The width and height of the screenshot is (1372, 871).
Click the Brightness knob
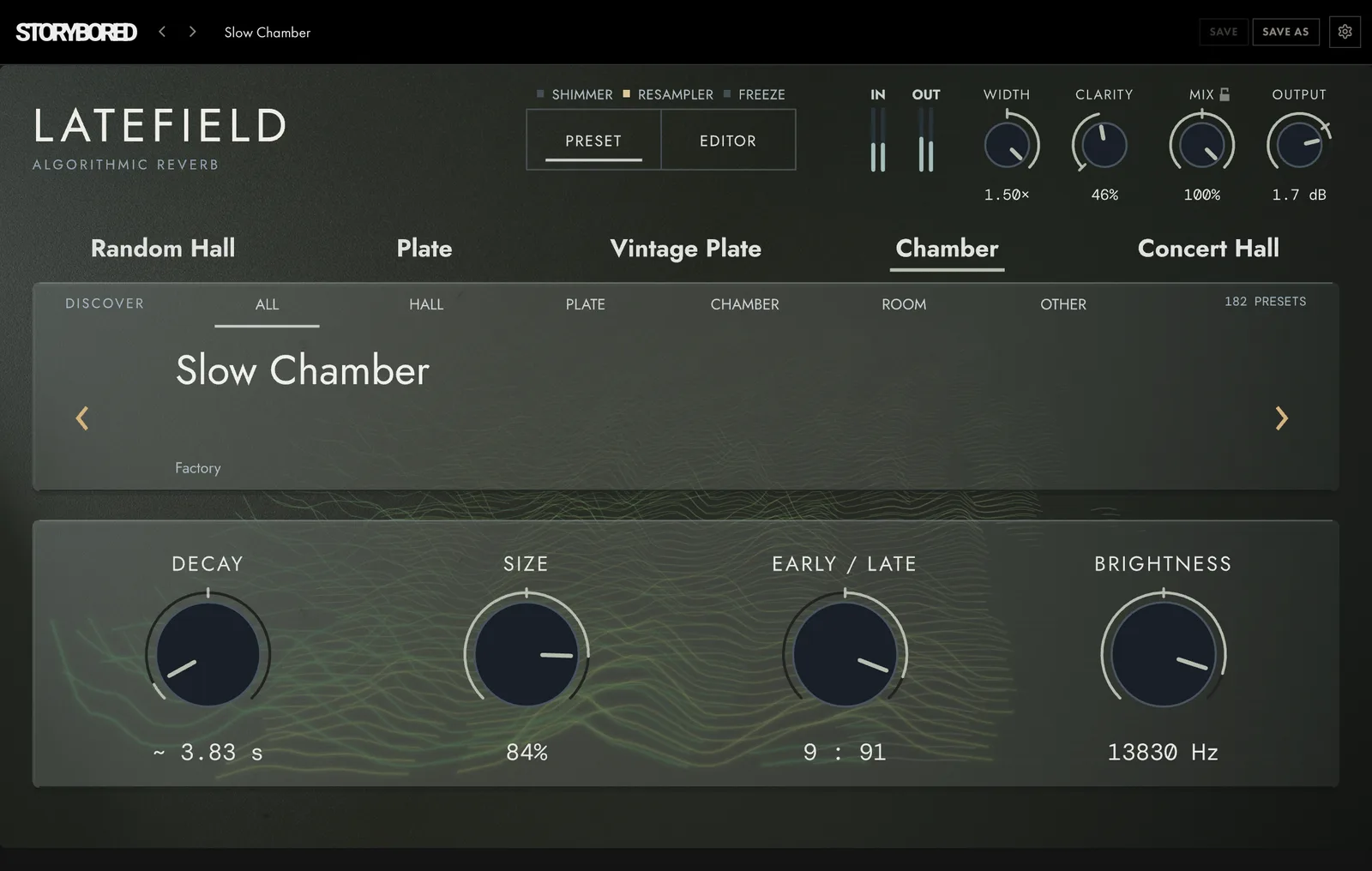1164,654
